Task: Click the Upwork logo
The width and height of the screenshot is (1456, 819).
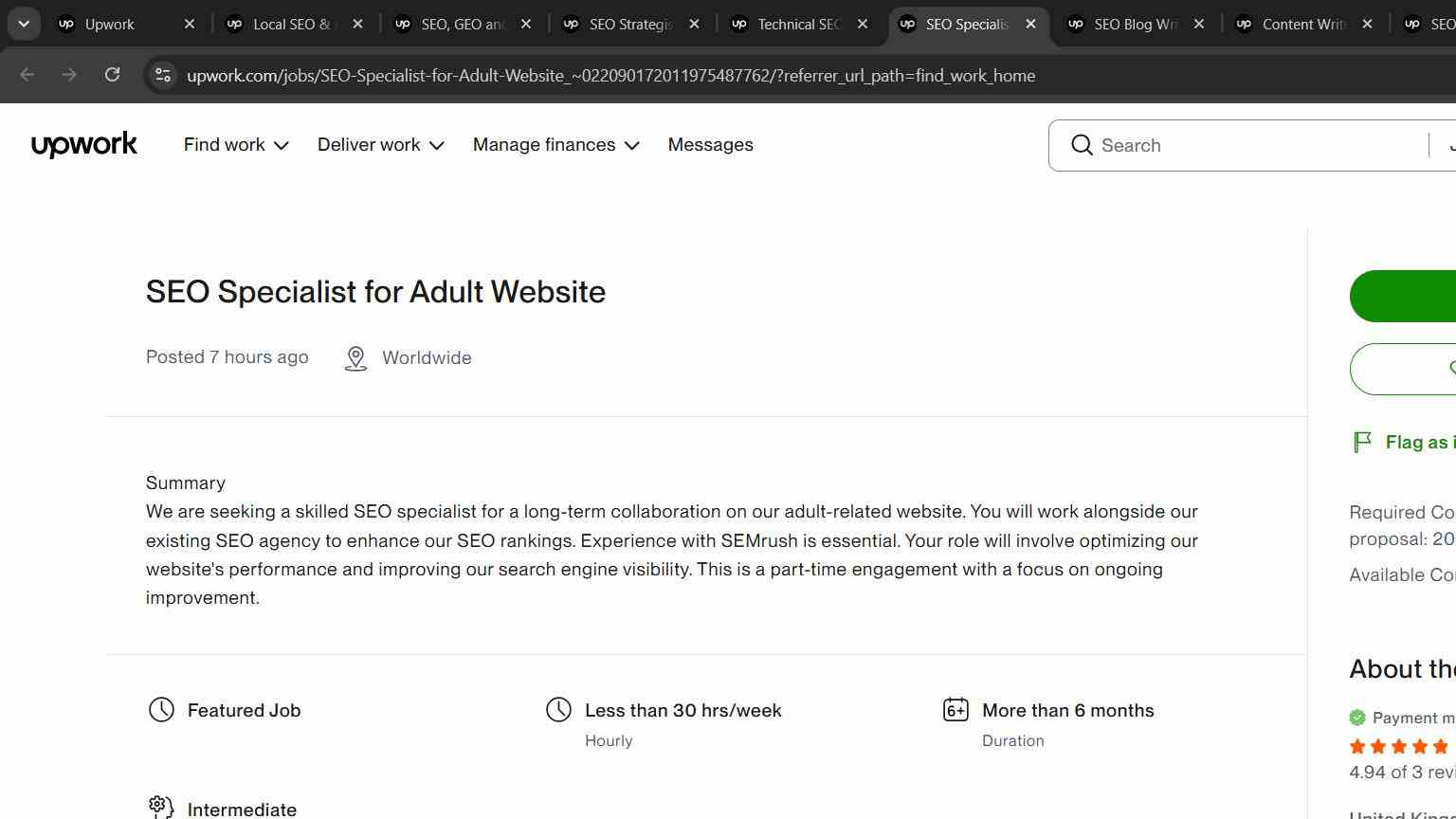Action: point(84,145)
